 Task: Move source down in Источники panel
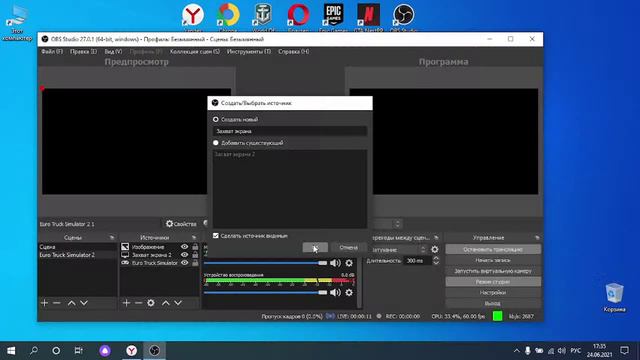(x=178, y=303)
